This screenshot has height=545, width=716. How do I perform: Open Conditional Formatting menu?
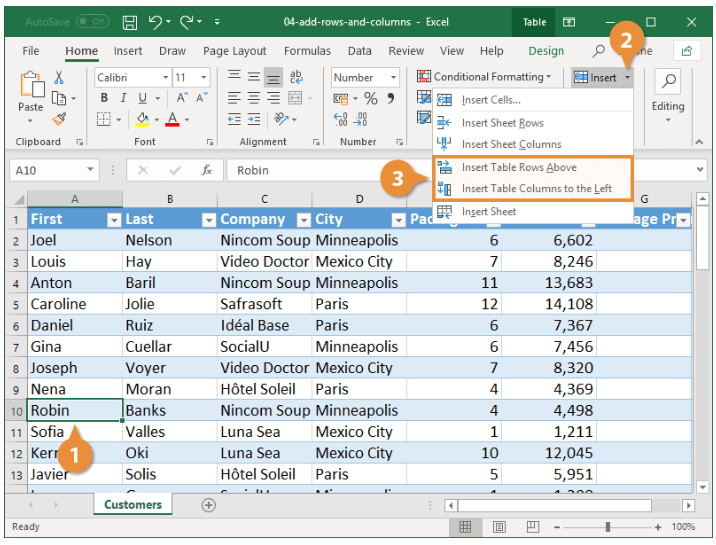(484, 77)
